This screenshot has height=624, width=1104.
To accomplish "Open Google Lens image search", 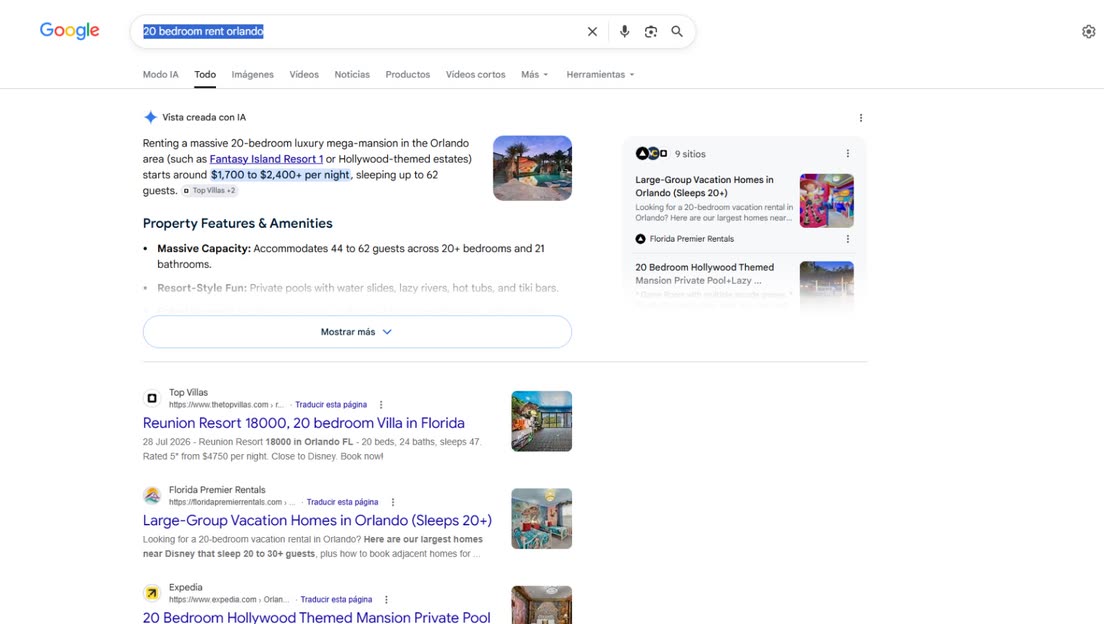I will [651, 32].
